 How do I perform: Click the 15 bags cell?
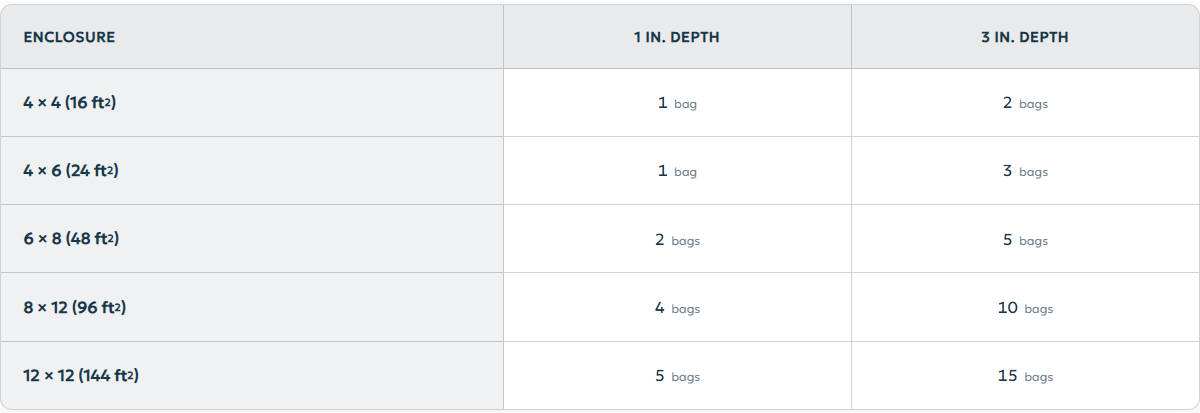click(x=1025, y=376)
